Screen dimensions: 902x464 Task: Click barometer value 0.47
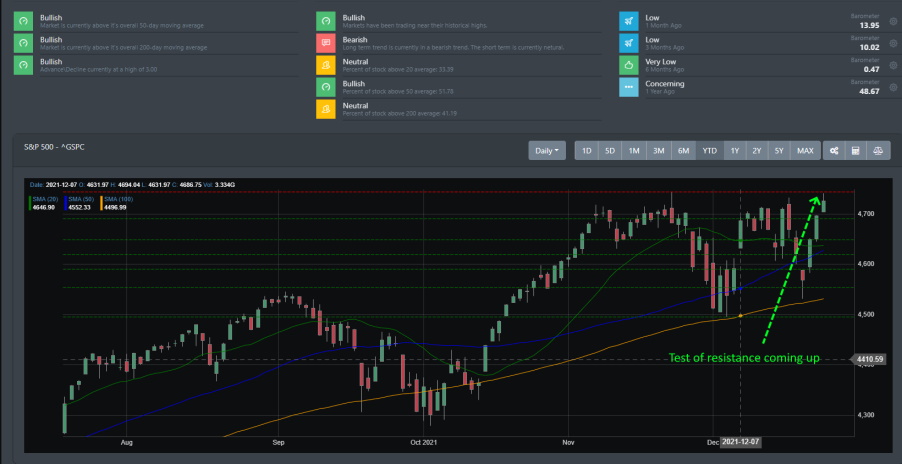[x=872, y=69]
